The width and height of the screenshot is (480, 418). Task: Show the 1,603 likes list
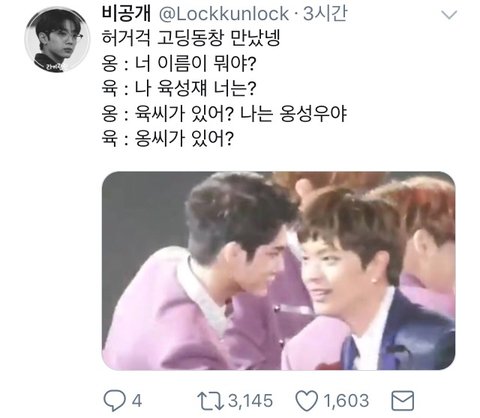pyautogui.click(x=346, y=401)
